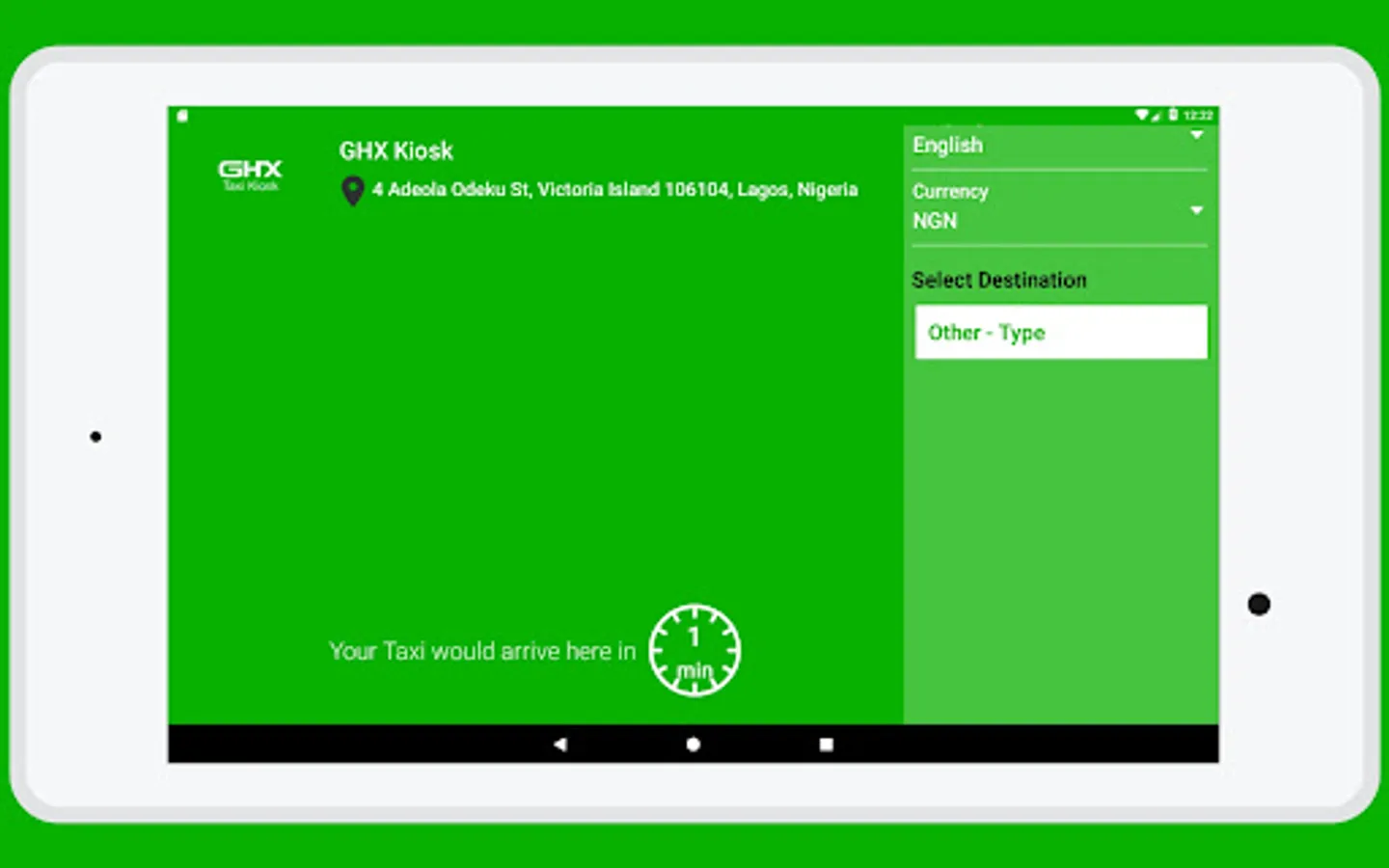The image size is (1389, 868).
Task: Click the address 4 Adeola Odeku St text
Action: point(614,190)
